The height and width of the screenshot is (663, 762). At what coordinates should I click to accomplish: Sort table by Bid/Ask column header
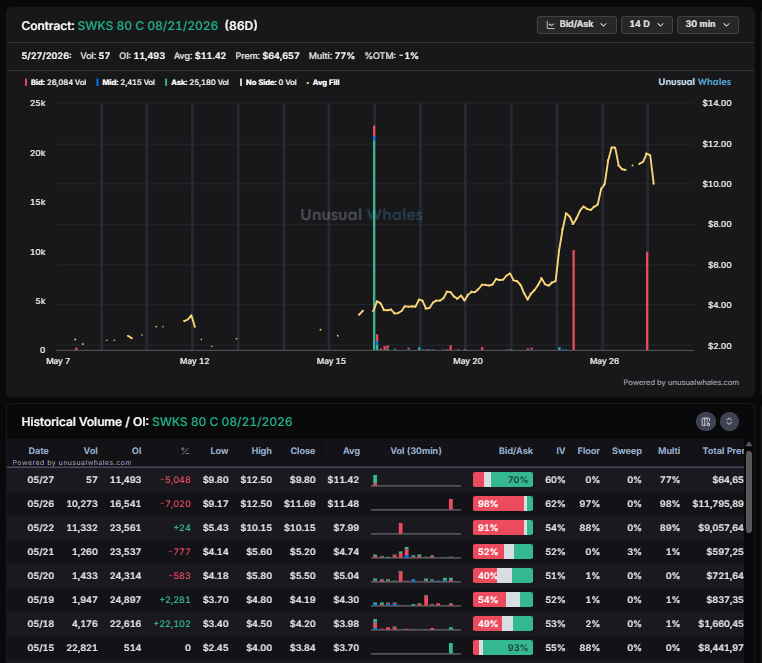[516, 451]
